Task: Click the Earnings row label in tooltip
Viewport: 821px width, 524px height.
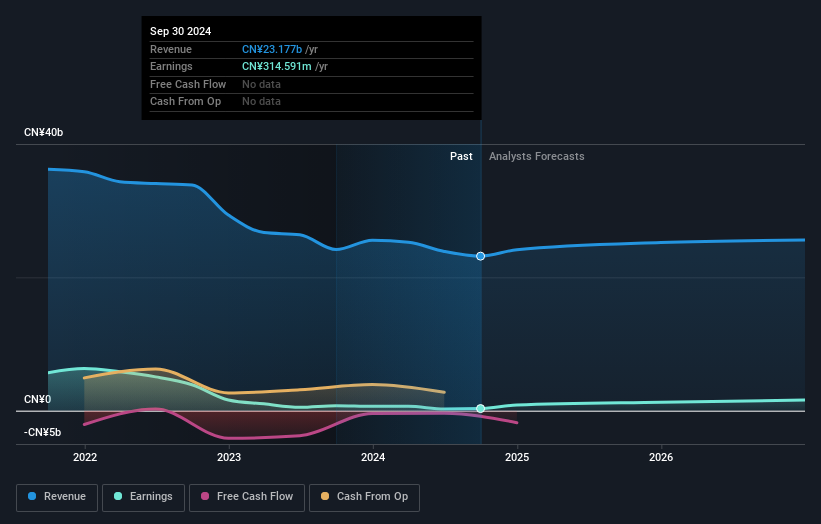Action: coord(171,66)
